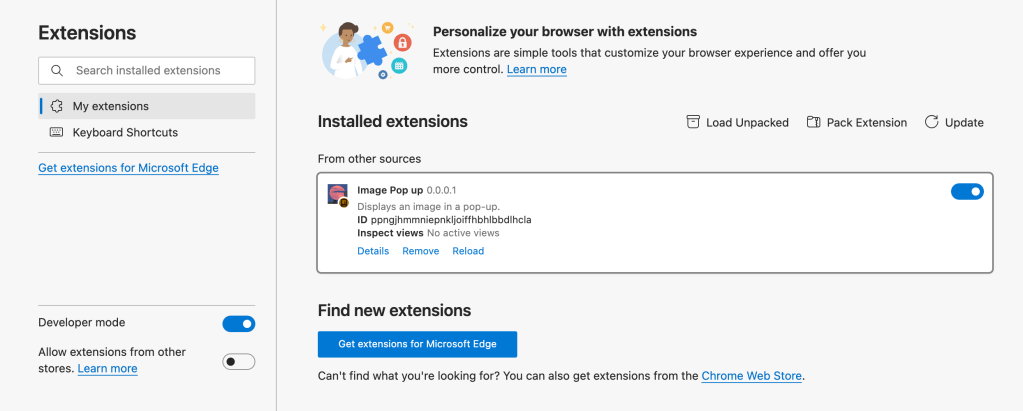Viewport: 1023px width, 411px height.
Task: Open the Keyboard Shortcuts section
Action: point(125,132)
